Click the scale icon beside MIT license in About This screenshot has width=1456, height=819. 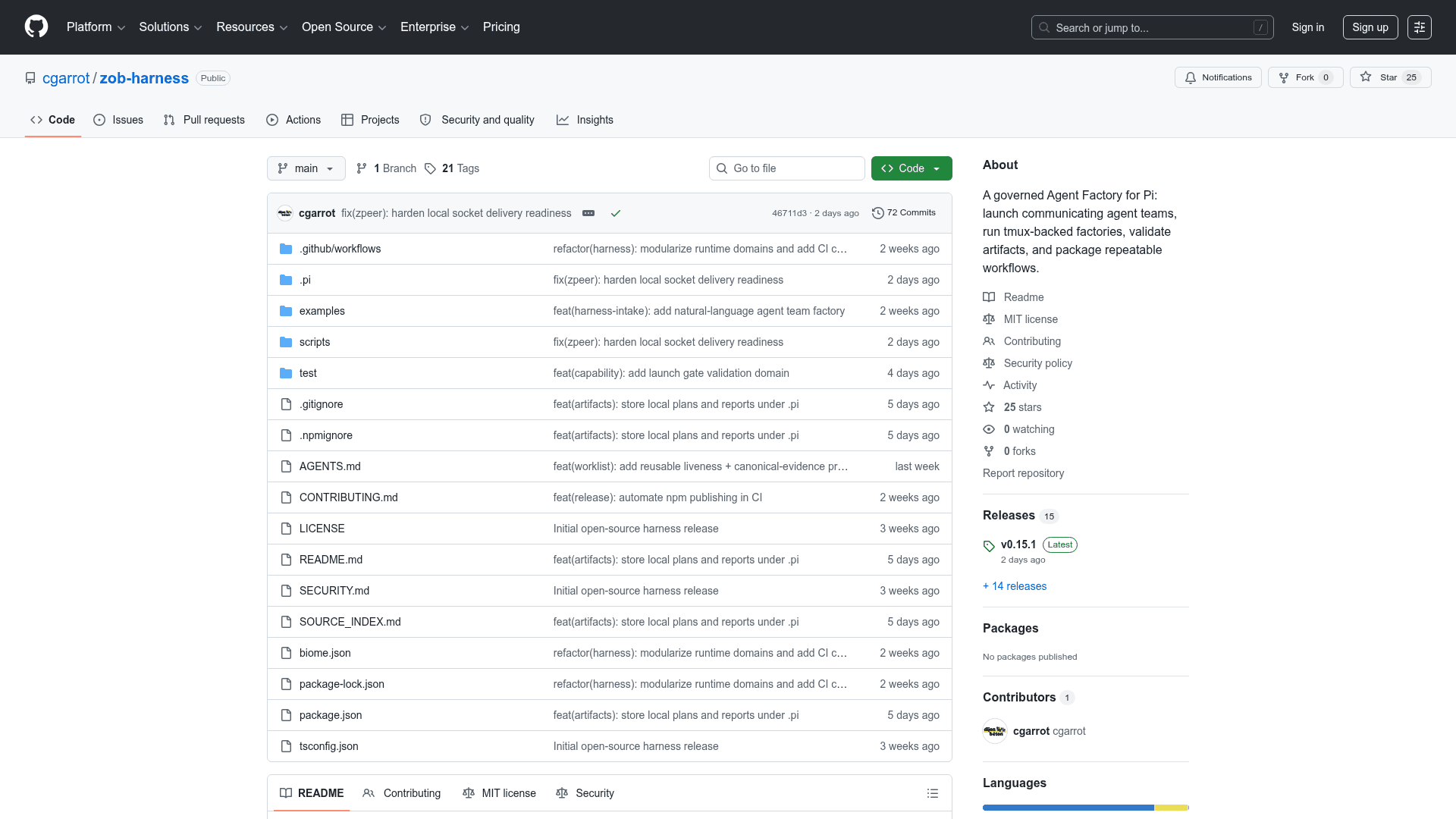(989, 319)
